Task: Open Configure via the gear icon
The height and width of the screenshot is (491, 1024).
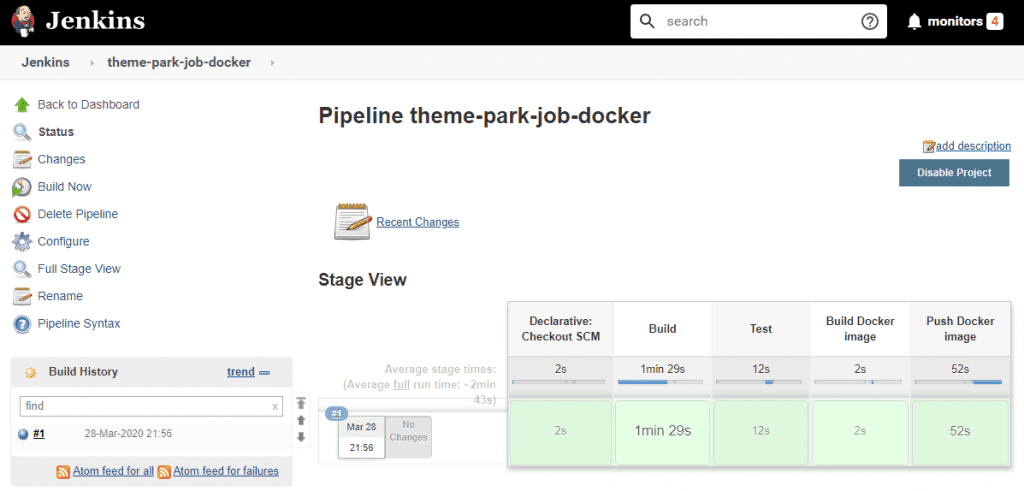Action: click(x=22, y=242)
